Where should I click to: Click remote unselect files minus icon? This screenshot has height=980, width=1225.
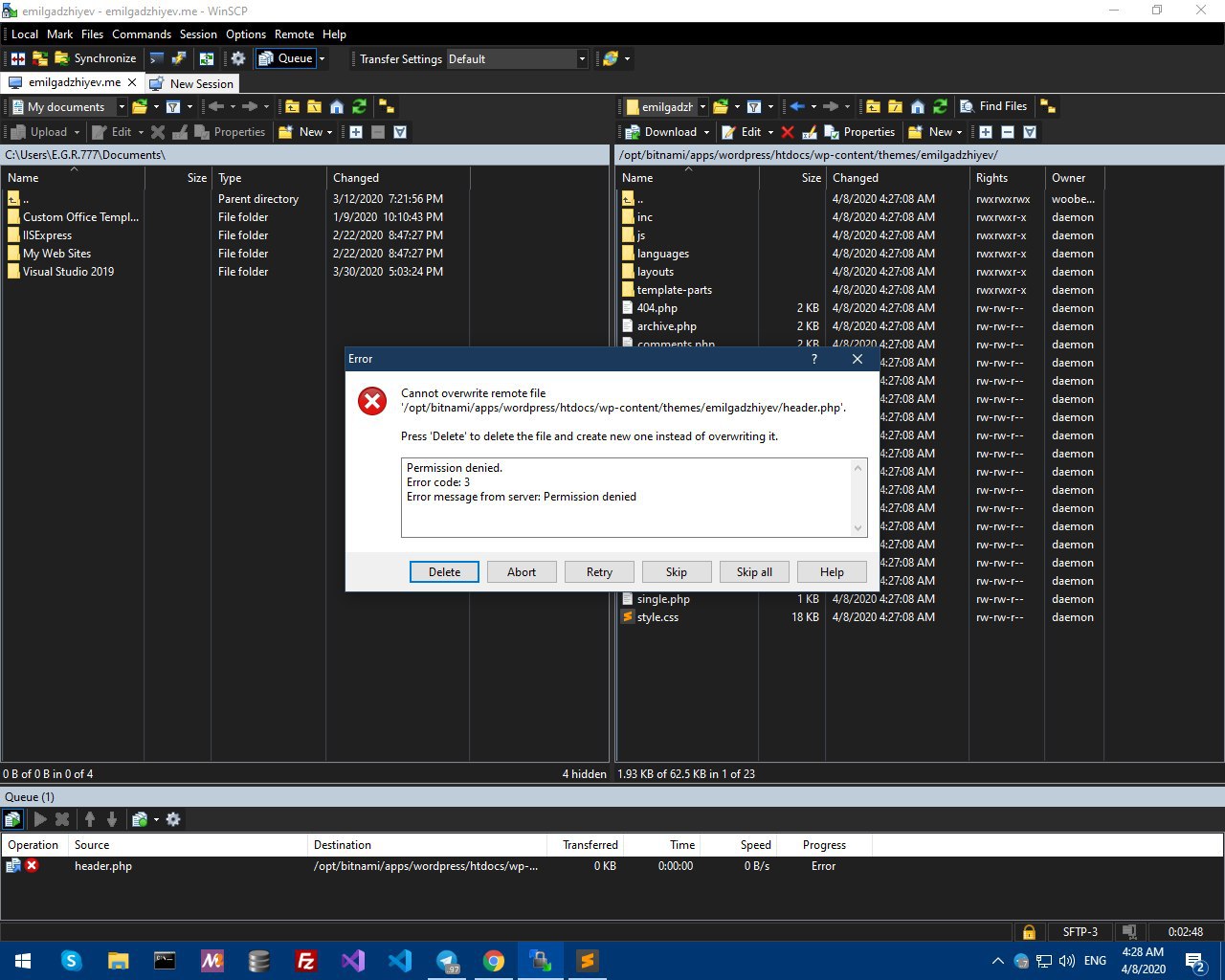1008,132
